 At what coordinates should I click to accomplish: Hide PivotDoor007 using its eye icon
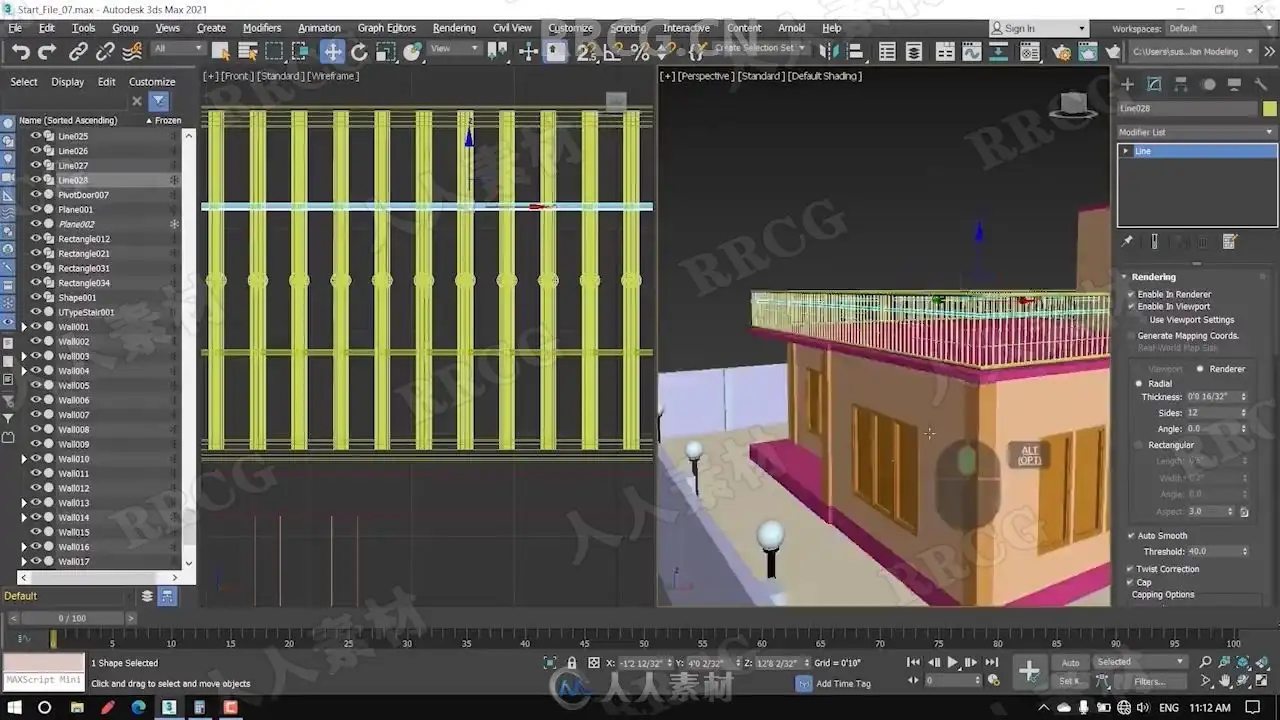pos(36,195)
